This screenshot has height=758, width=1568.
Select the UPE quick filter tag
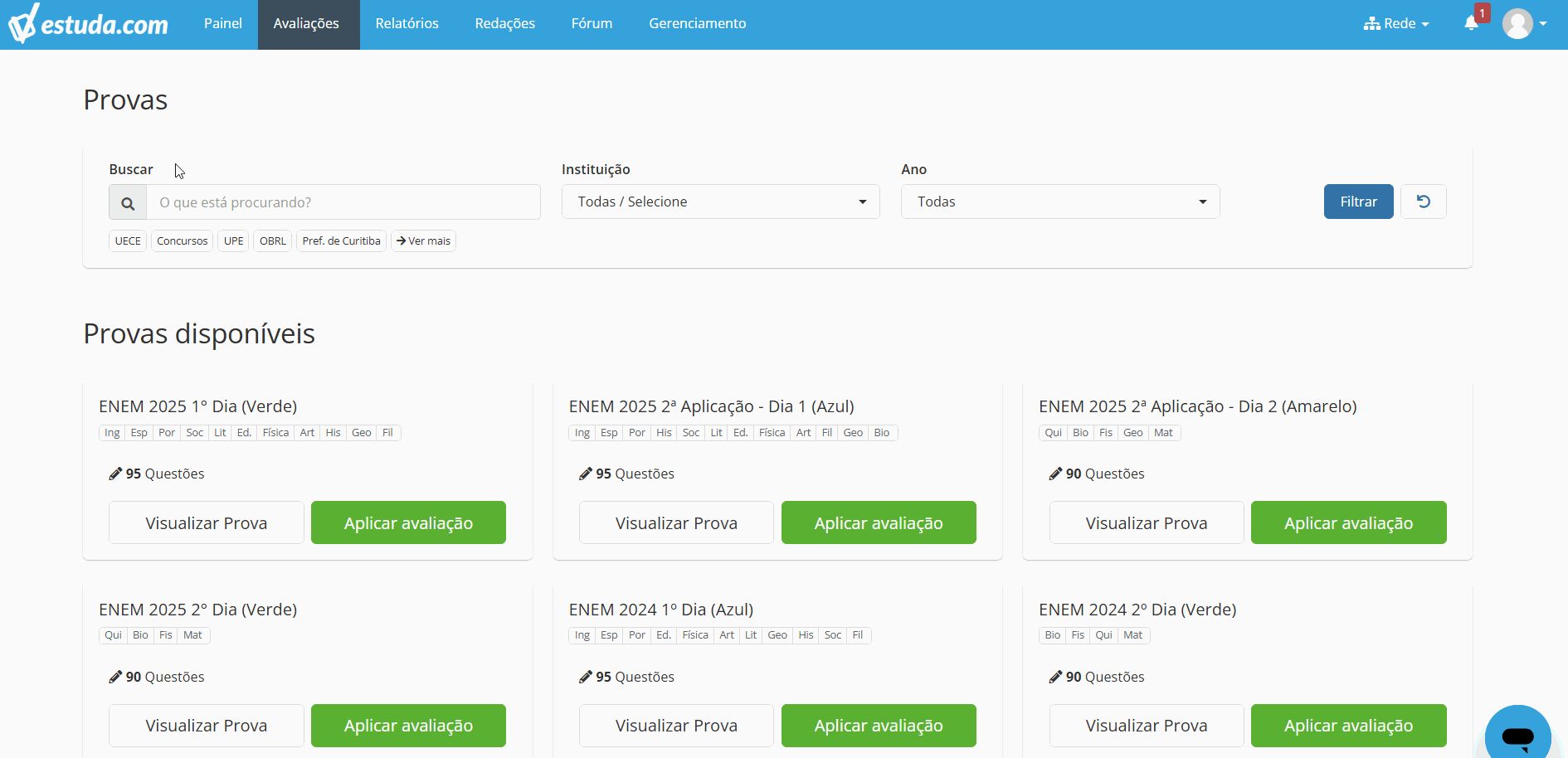pyautogui.click(x=234, y=241)
